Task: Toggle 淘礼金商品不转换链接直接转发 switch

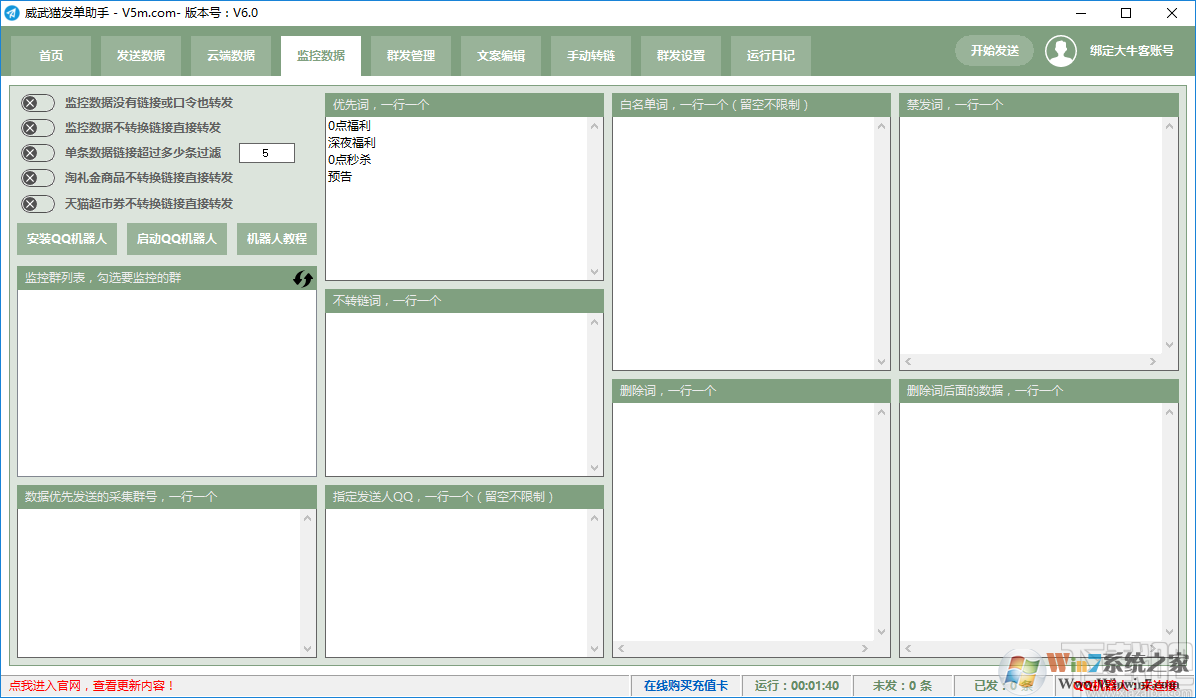Action: (37, 179)
